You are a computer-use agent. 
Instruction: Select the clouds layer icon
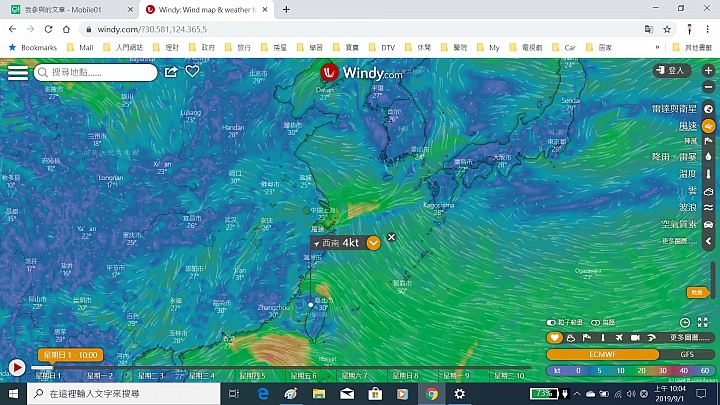(709, 191)
